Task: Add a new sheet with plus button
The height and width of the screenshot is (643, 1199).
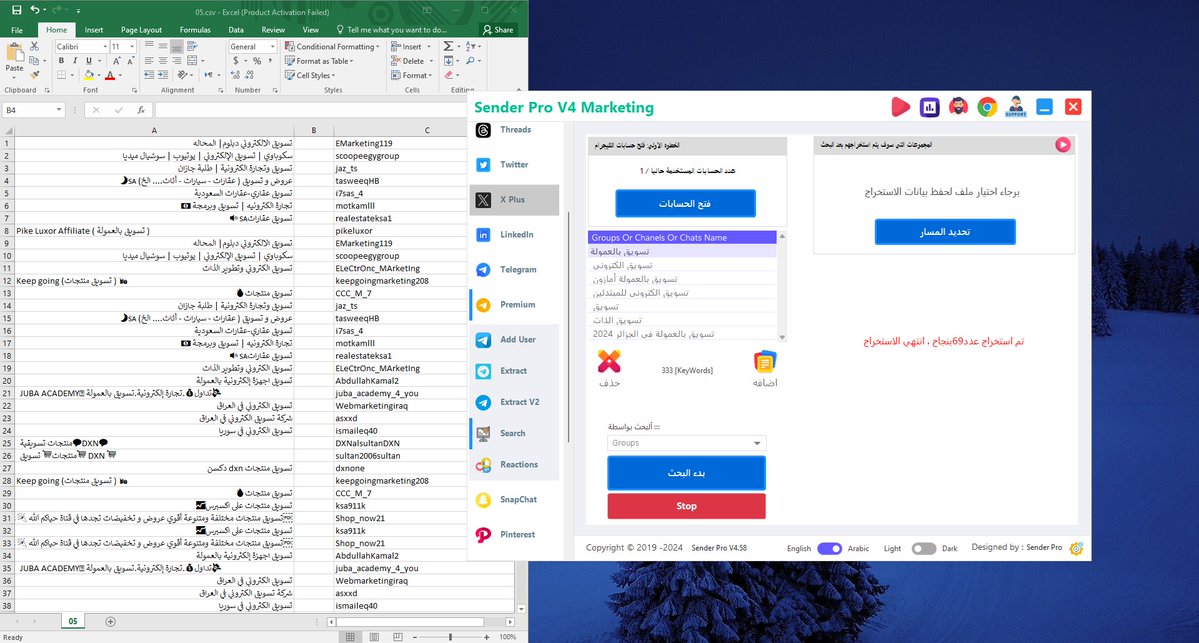Action: pos(110,622)
